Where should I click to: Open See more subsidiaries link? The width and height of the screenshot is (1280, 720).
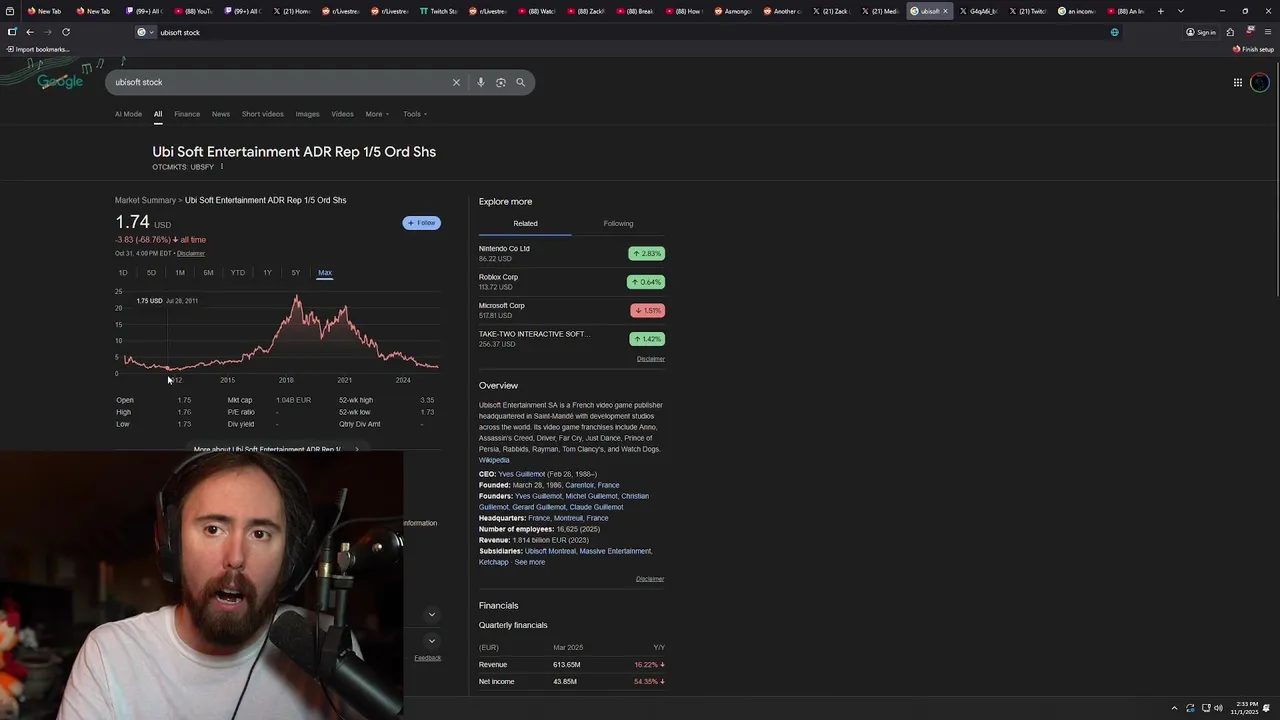point(530,562)
